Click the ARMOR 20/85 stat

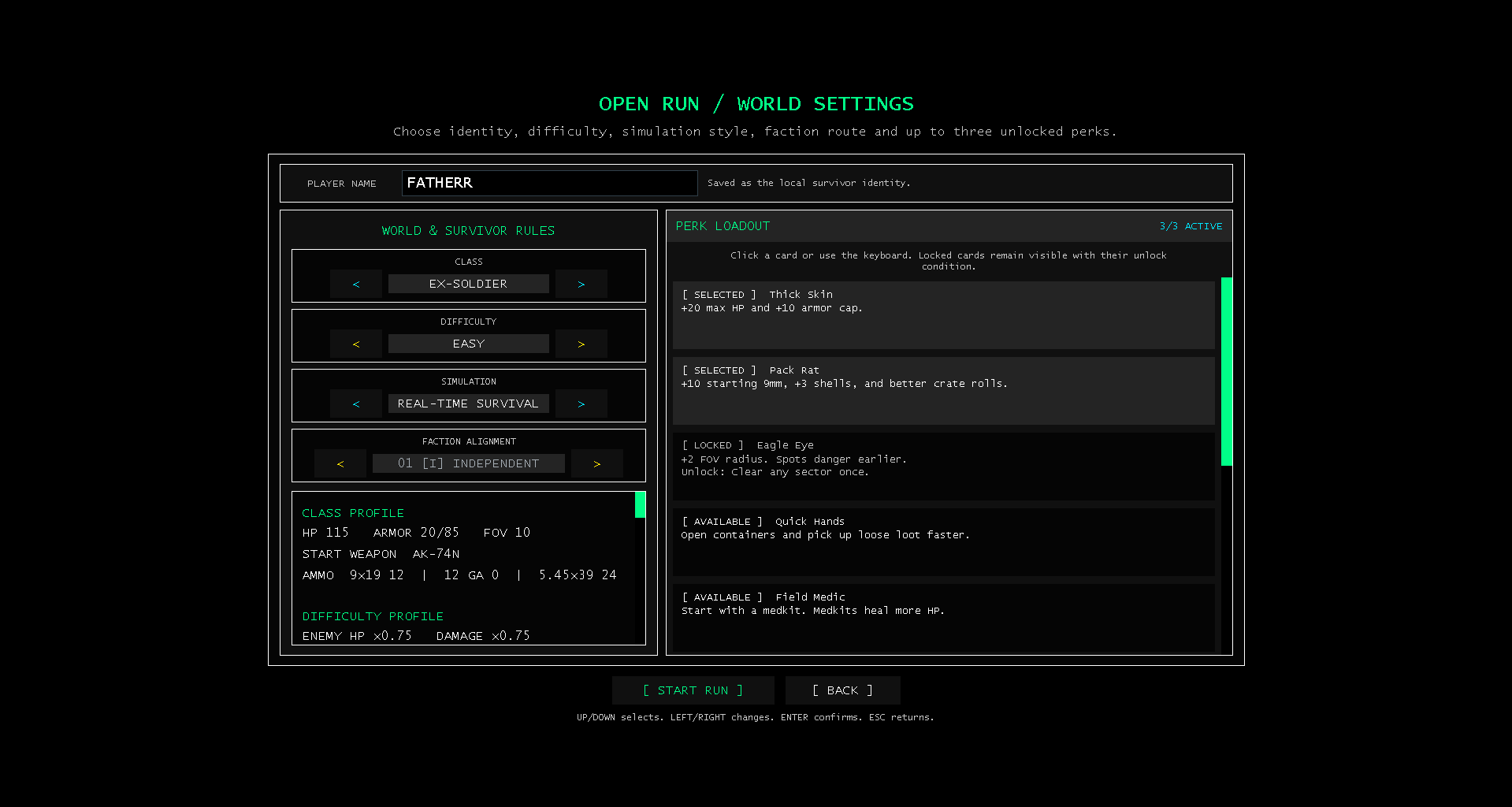coord(416,533)
